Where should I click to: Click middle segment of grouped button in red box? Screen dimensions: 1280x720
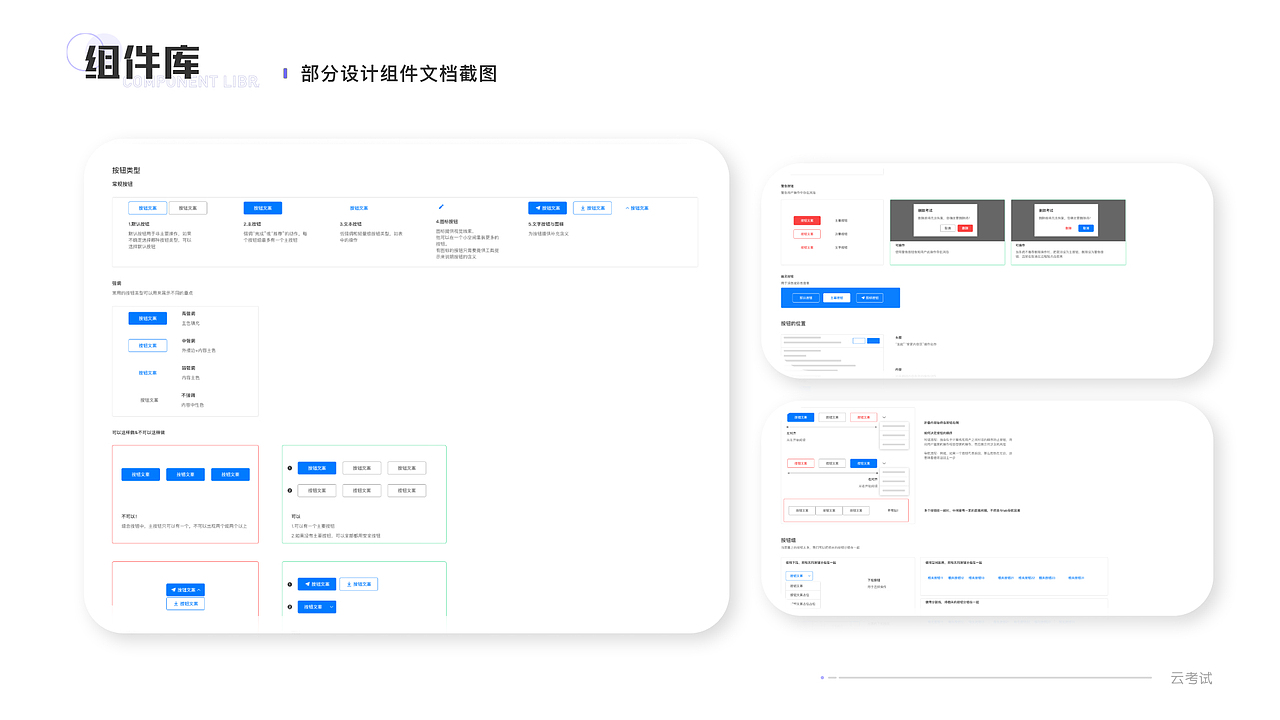pyautogui.click(x=829, y=510)
